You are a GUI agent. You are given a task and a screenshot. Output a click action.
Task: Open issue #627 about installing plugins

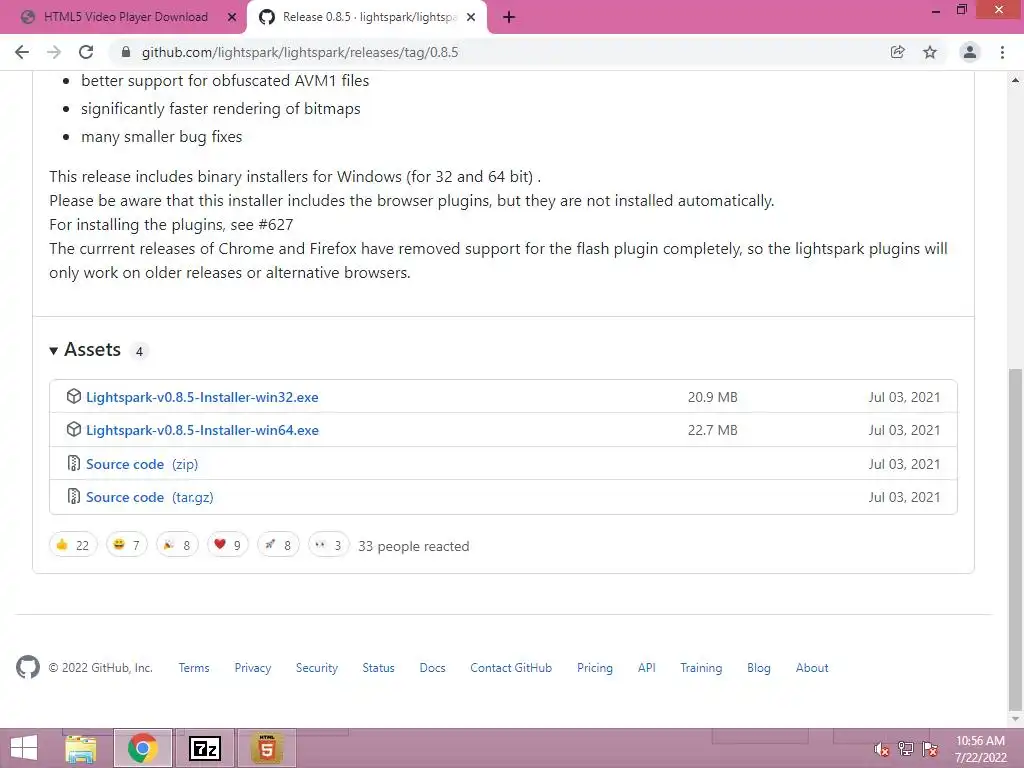pyautogui.click(x=276, y=225)
